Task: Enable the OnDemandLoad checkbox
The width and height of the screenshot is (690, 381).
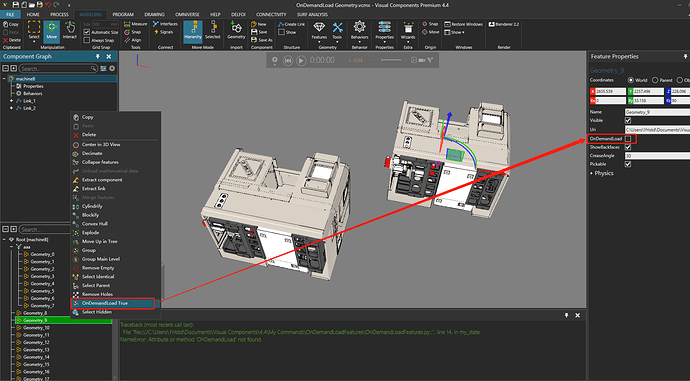Action: pyautogui.click(x=628, y=139)
